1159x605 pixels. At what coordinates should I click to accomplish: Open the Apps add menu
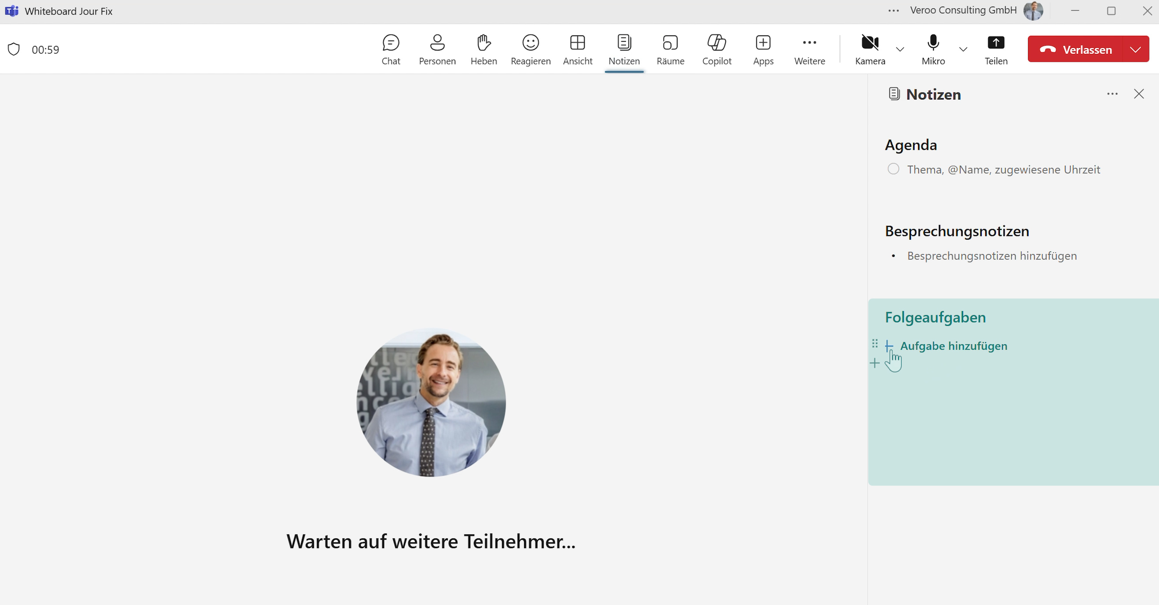763,49
